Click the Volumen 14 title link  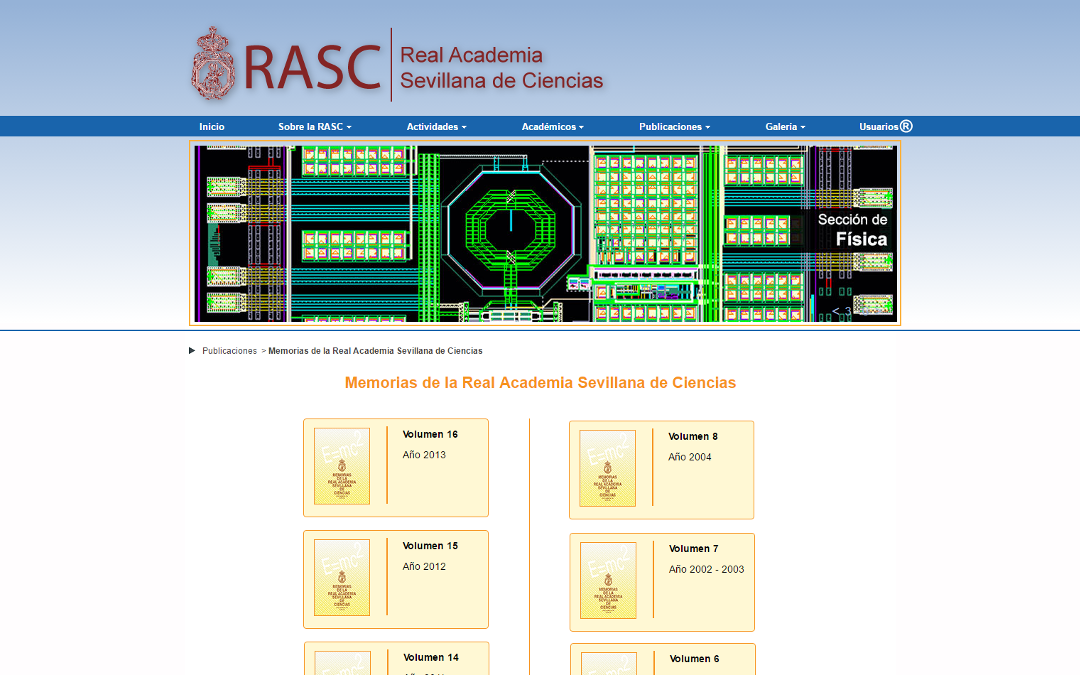coord(430,657)
